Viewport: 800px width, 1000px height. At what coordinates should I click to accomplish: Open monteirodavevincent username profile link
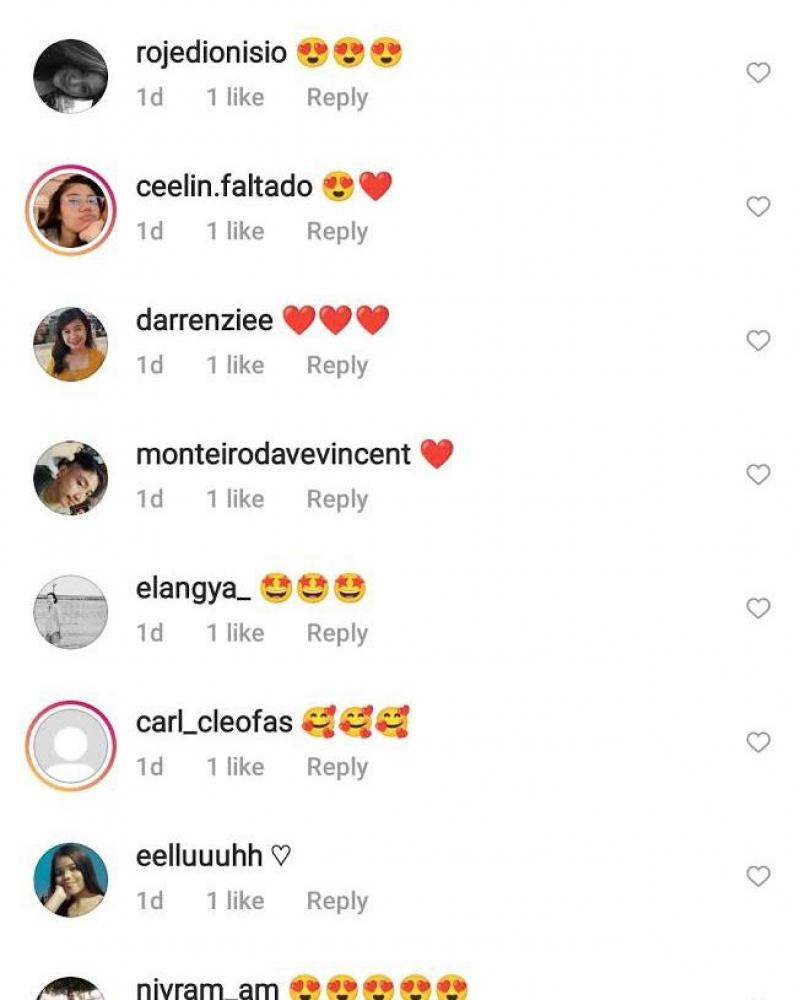click(273, 454)
